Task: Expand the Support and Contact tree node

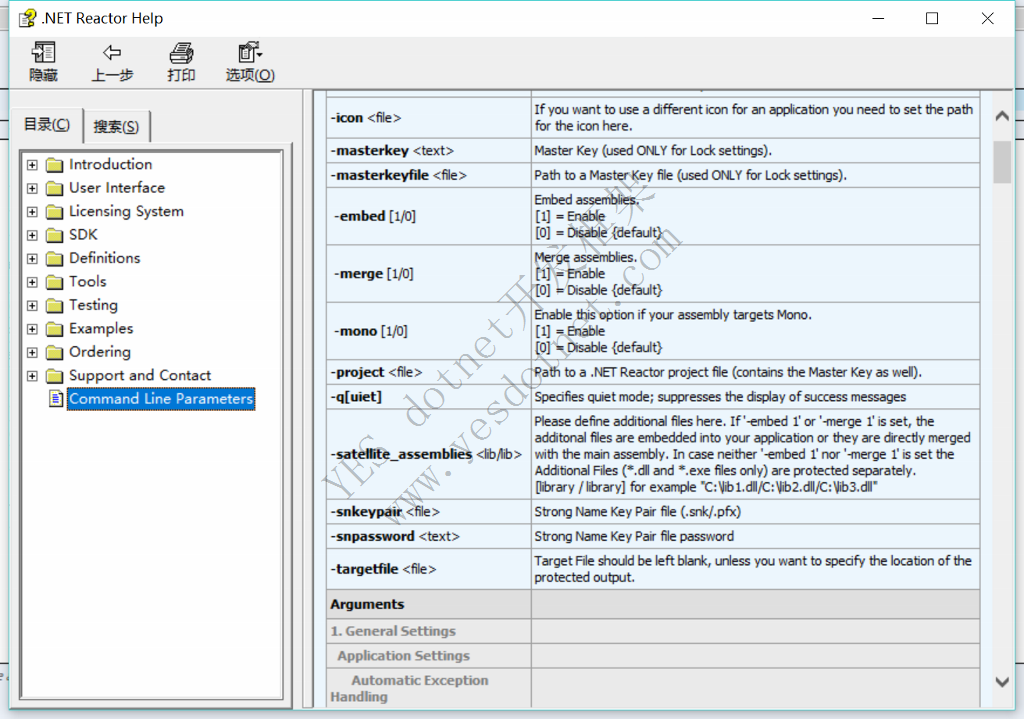Action: click(32, 377)
